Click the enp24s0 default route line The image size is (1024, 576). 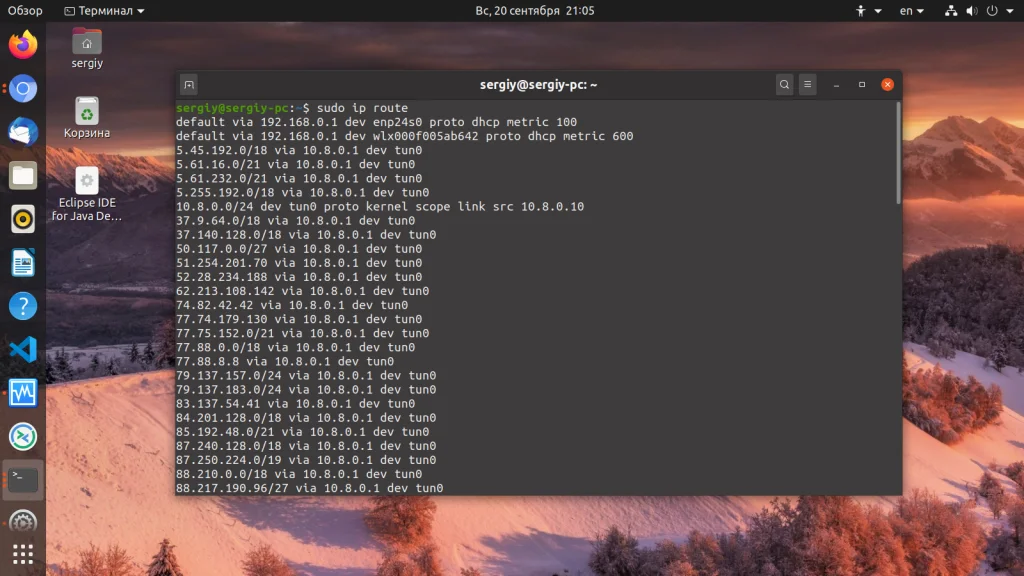click(x=376, y=122)
